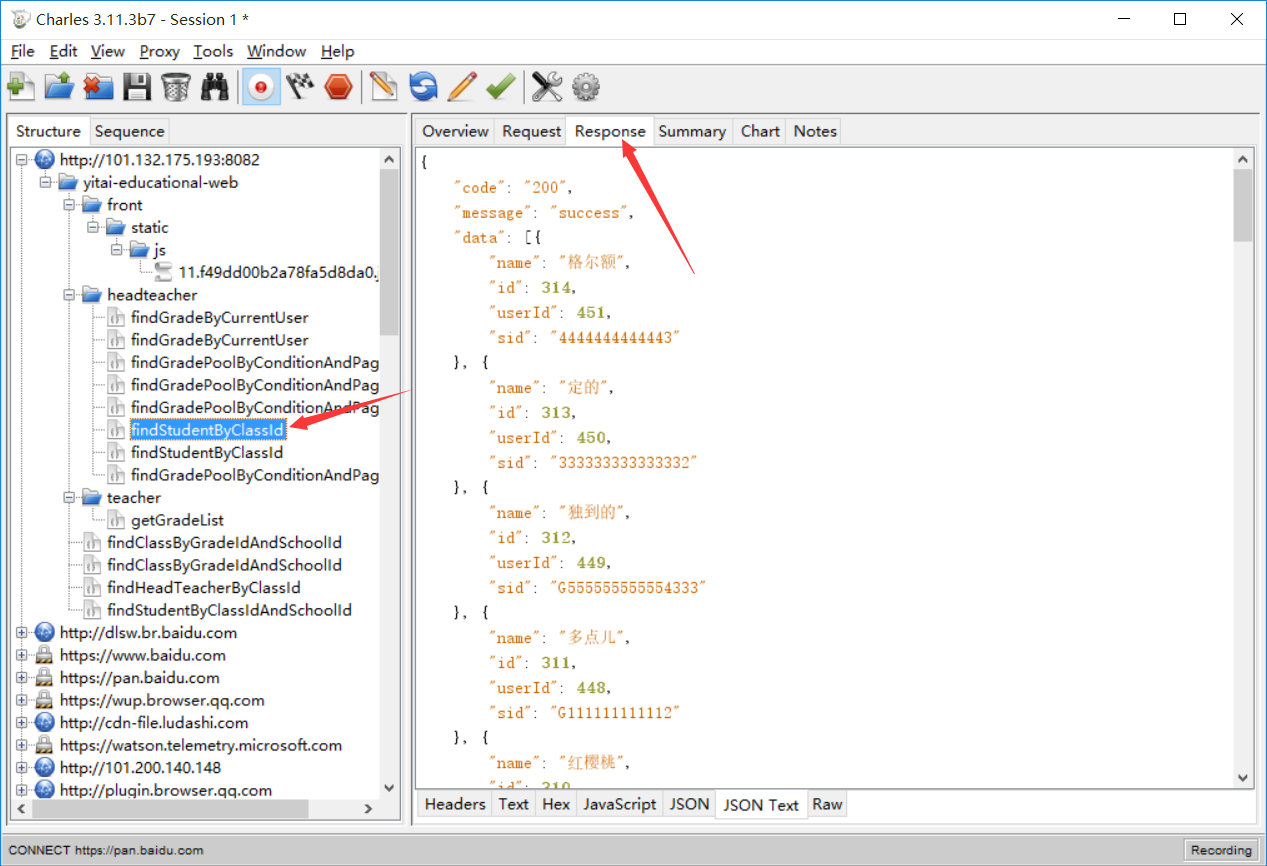Click the tree panel horizontal scroll right arrow
The width and height of the screenshot is (1267, 866).
[x=368, y=808]
